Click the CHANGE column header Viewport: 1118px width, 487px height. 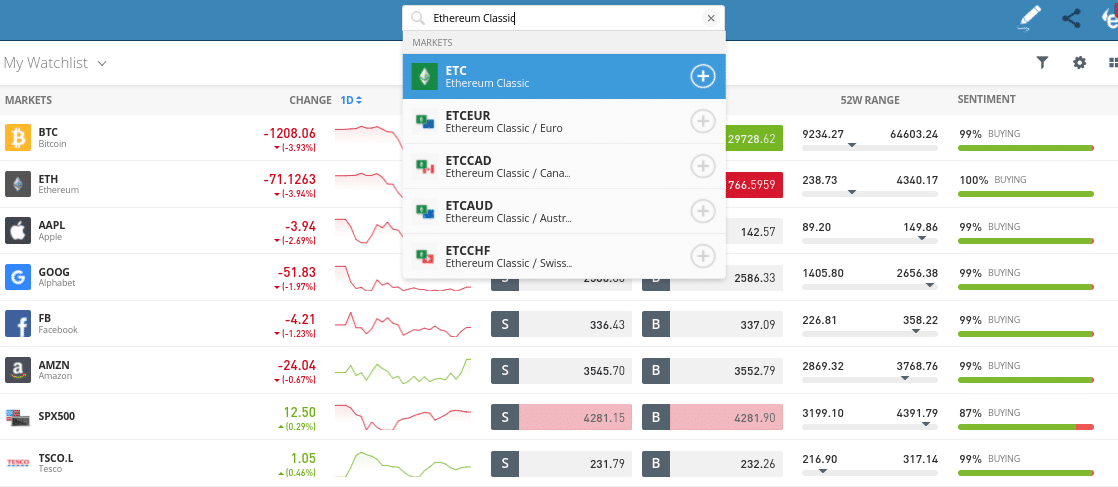(310, 100)
